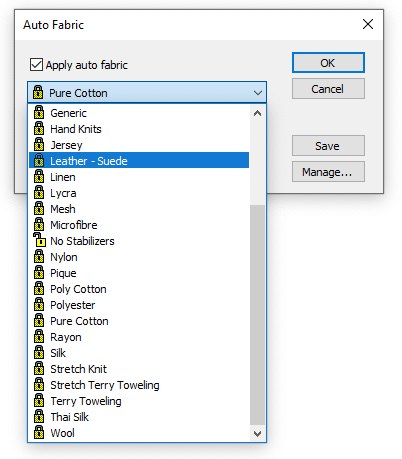Pick Poly Cotton in the fabric list
Viewport: 402px width, 459px height.
[139, 289]
